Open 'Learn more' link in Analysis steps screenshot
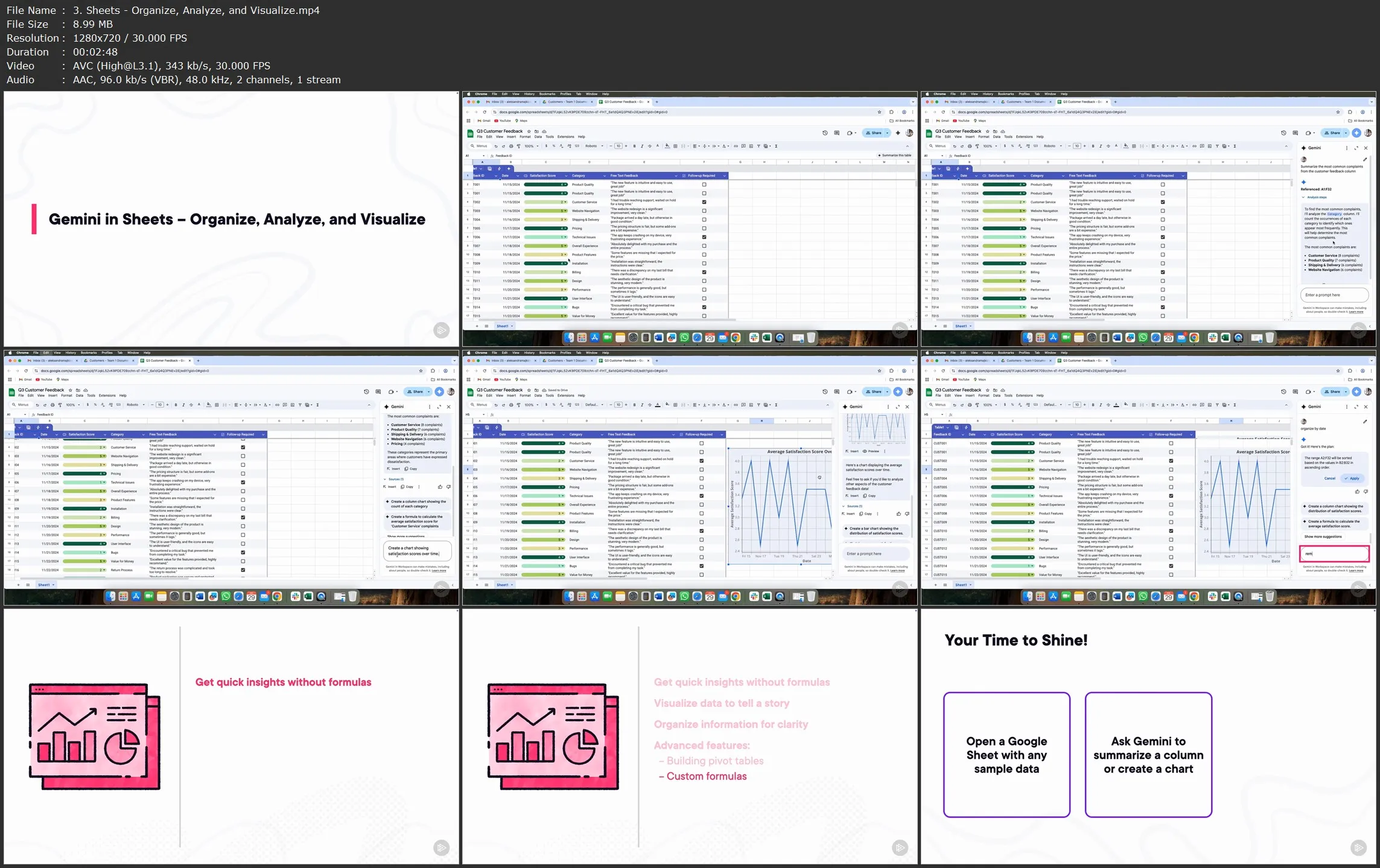Image resolution: width=1380 pixels, height=868 pixels. click(1356, 312)
